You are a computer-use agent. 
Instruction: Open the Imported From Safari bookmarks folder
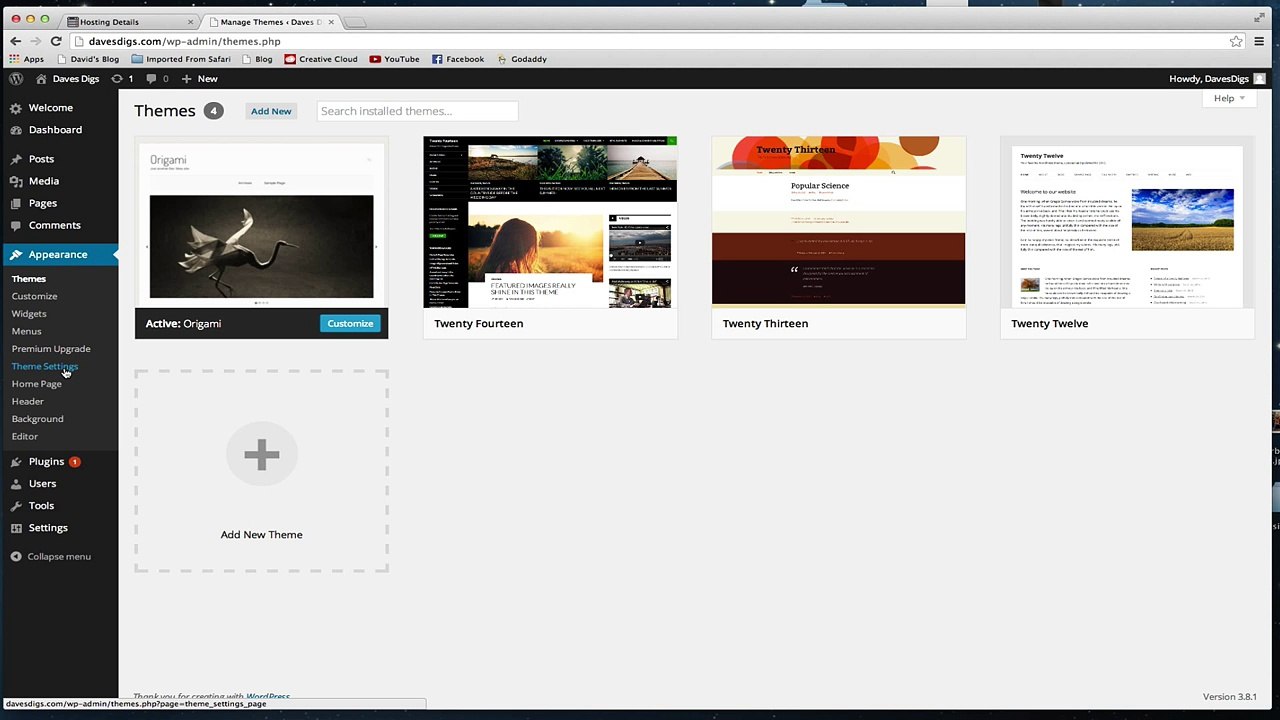[181, 59]
